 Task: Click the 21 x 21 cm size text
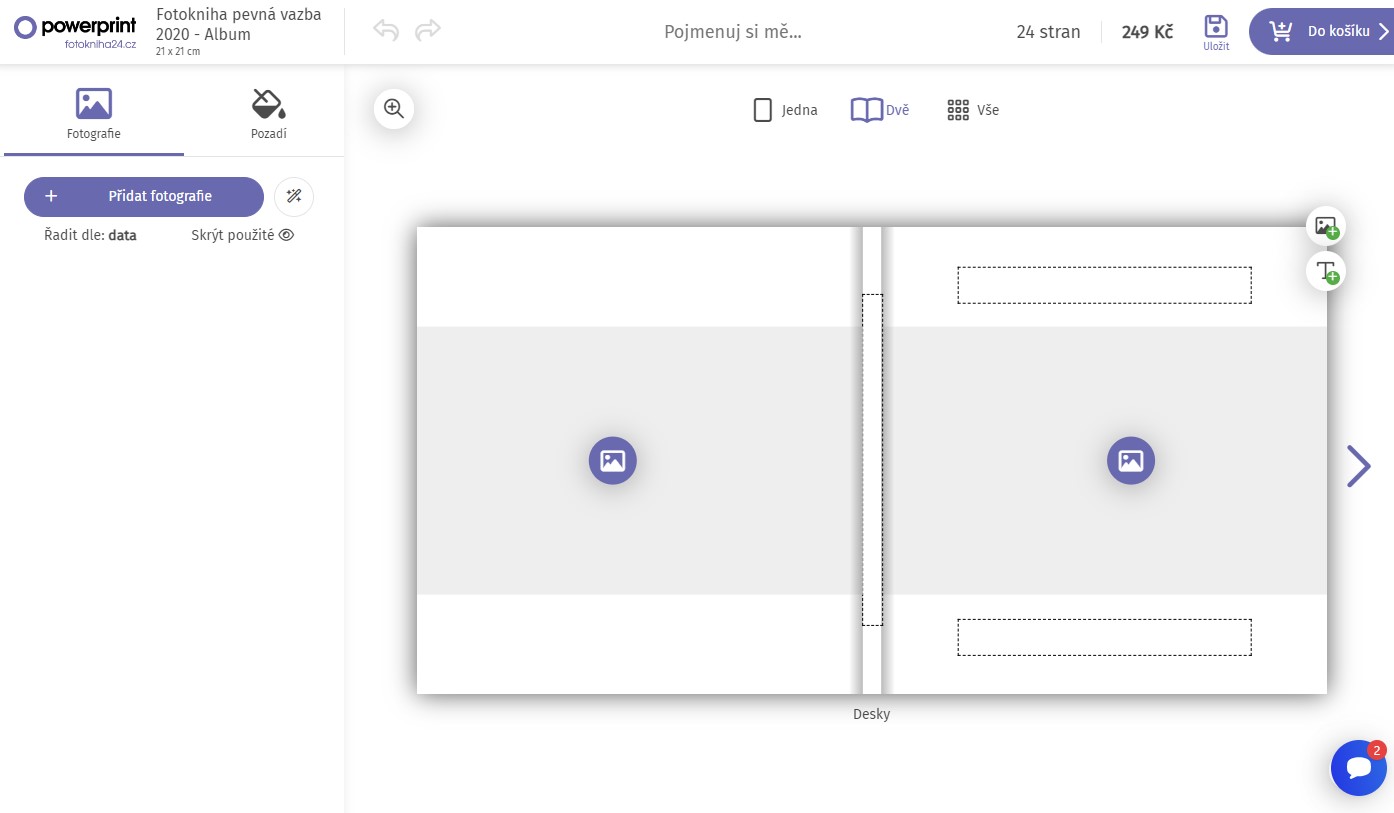[x=178, y=51]
